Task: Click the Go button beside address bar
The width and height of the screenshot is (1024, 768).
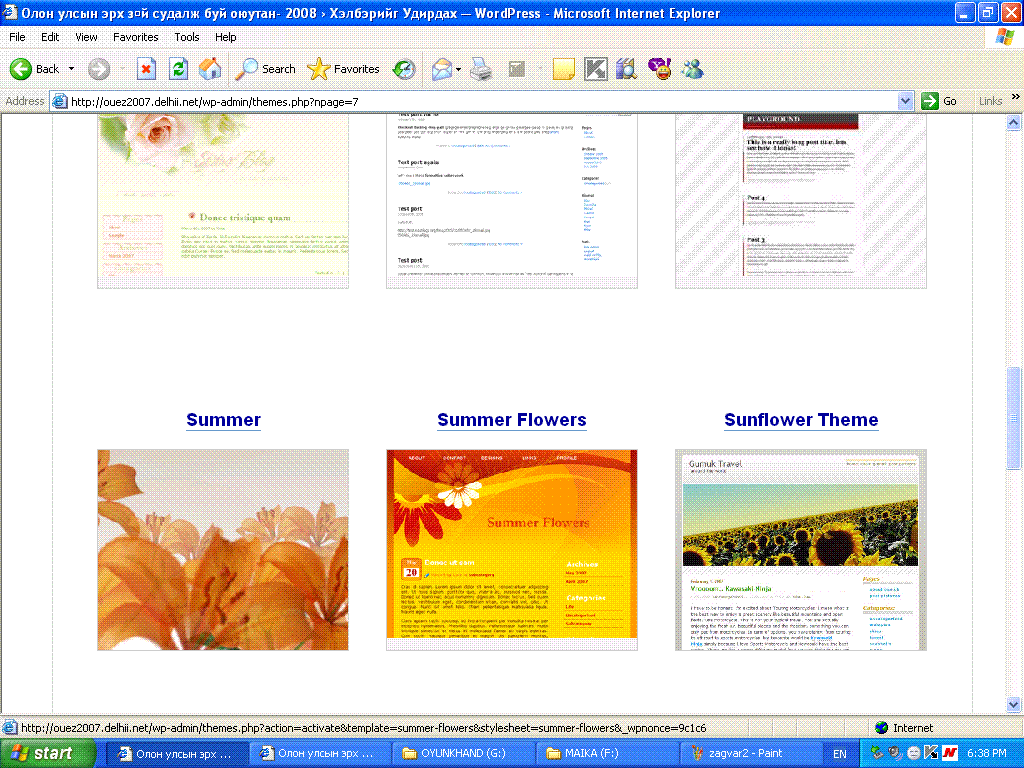Action: [940, 101]
